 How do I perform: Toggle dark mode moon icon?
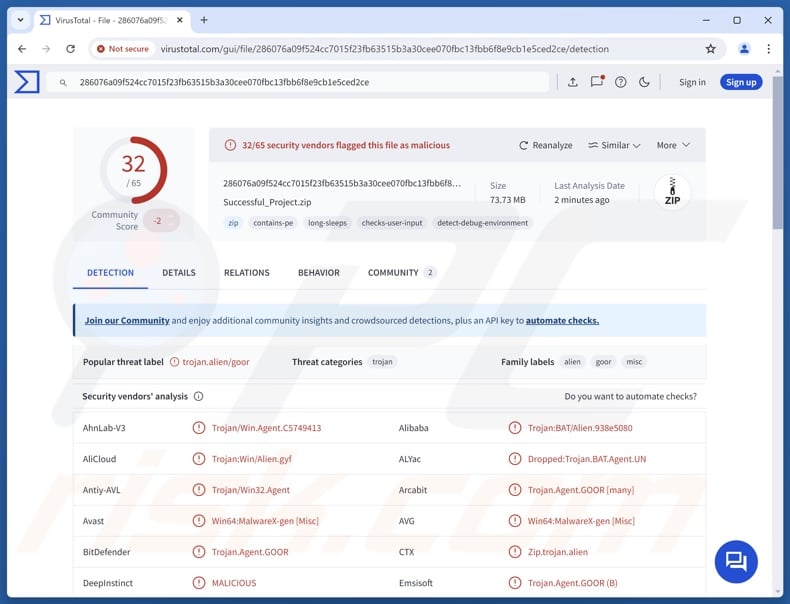(645, 82)
